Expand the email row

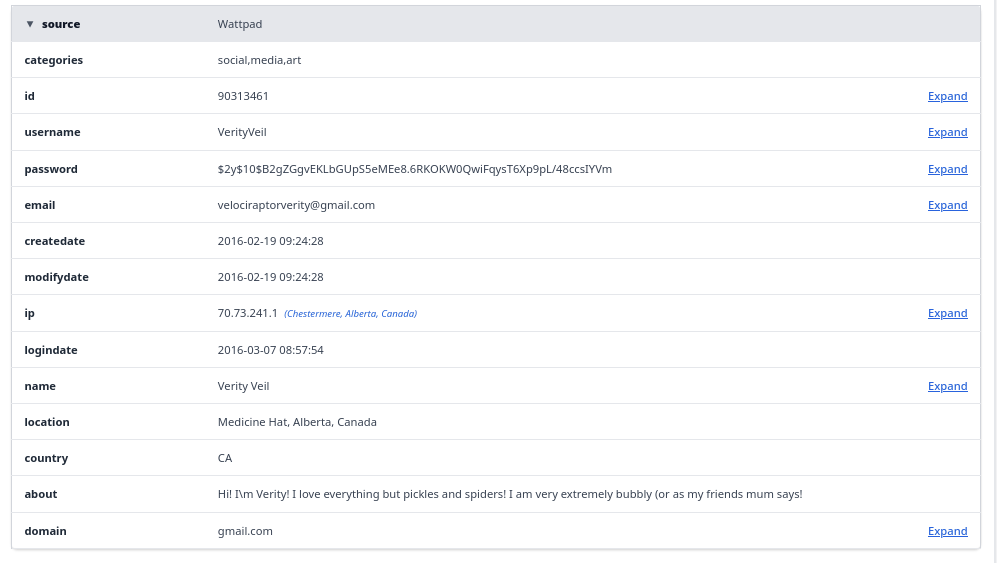pyautogui.click(x=947, y=206)
